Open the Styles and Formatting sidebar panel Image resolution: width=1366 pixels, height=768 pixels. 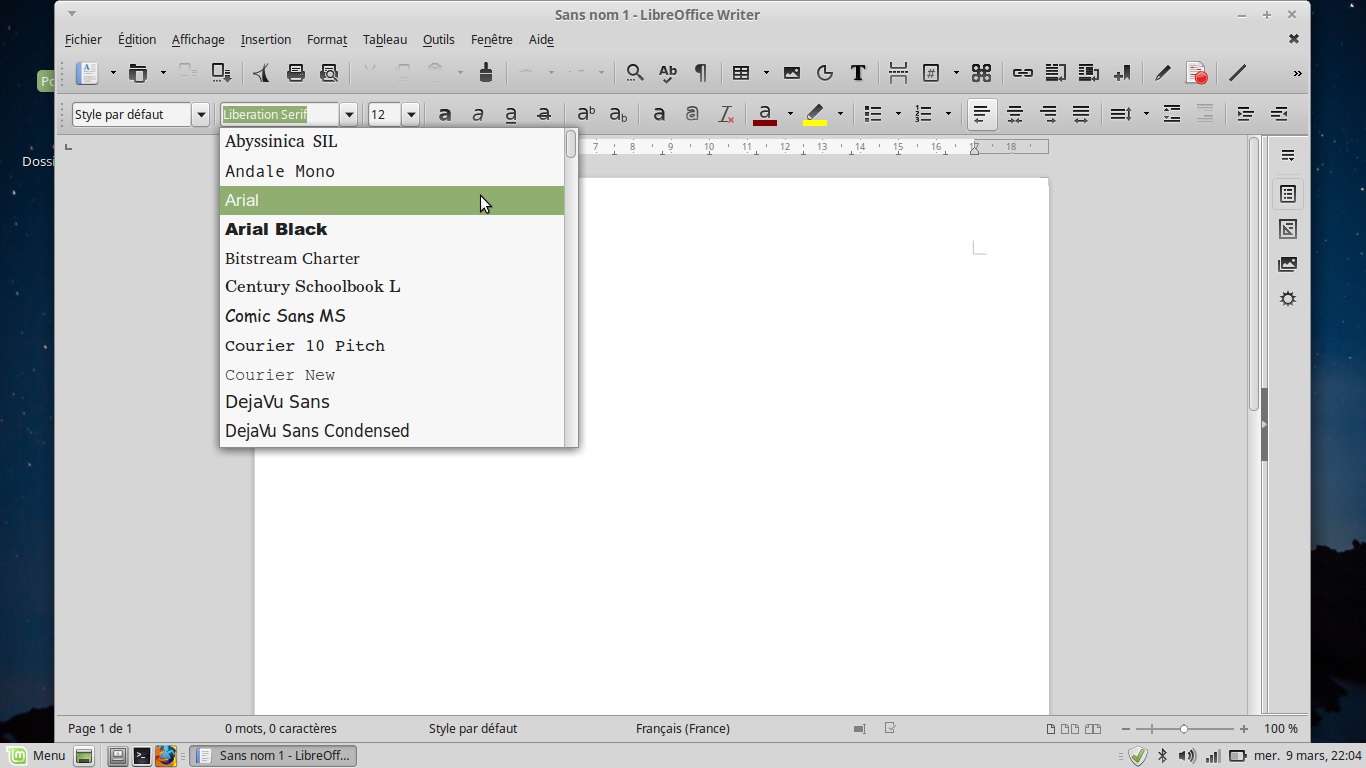click(x=1288, y=229)
